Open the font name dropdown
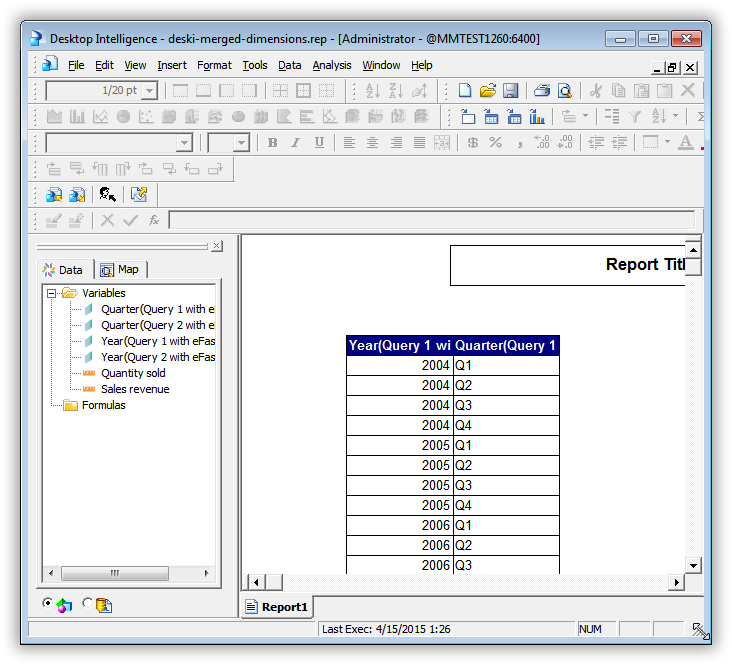Screen dimensions: 732x665 pyautogui.click(x=185, y=143)
